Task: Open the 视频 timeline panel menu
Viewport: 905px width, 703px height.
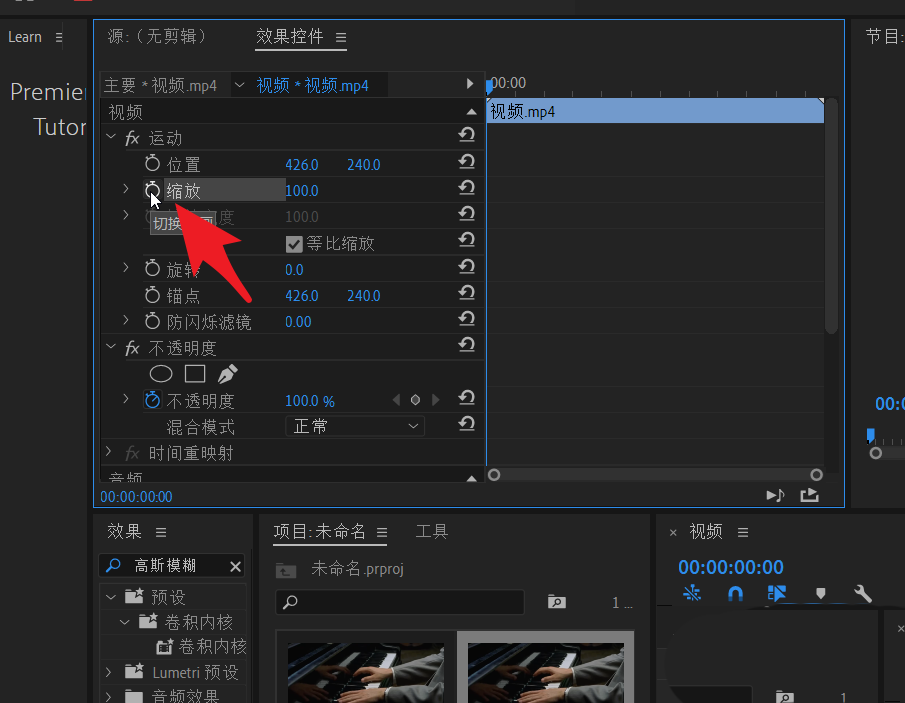Action: (x=743, y=532)
